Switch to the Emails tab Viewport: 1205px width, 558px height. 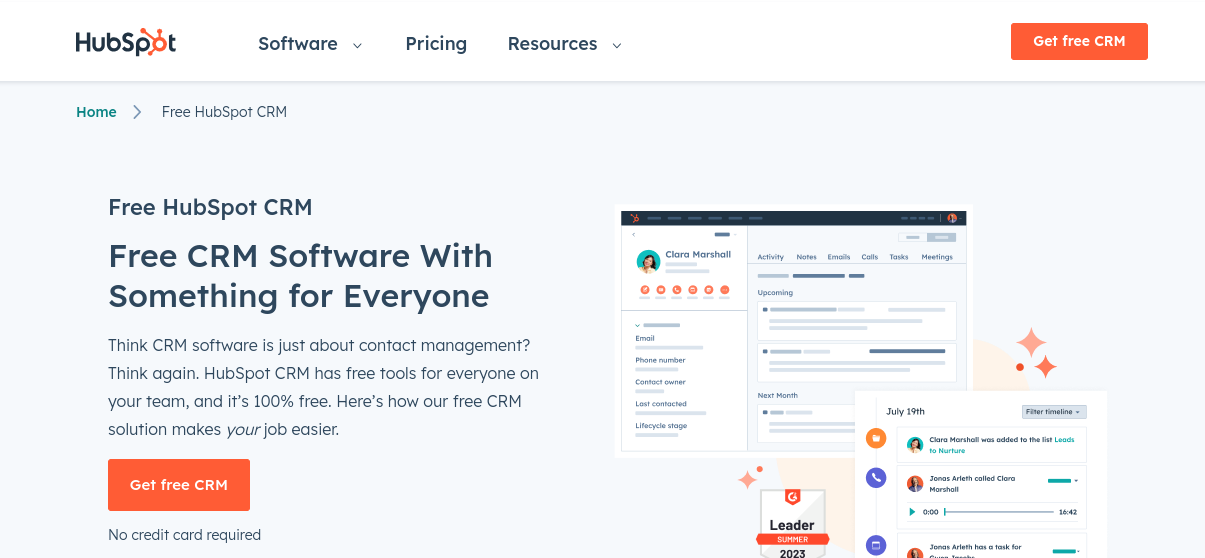coord(839,257)
